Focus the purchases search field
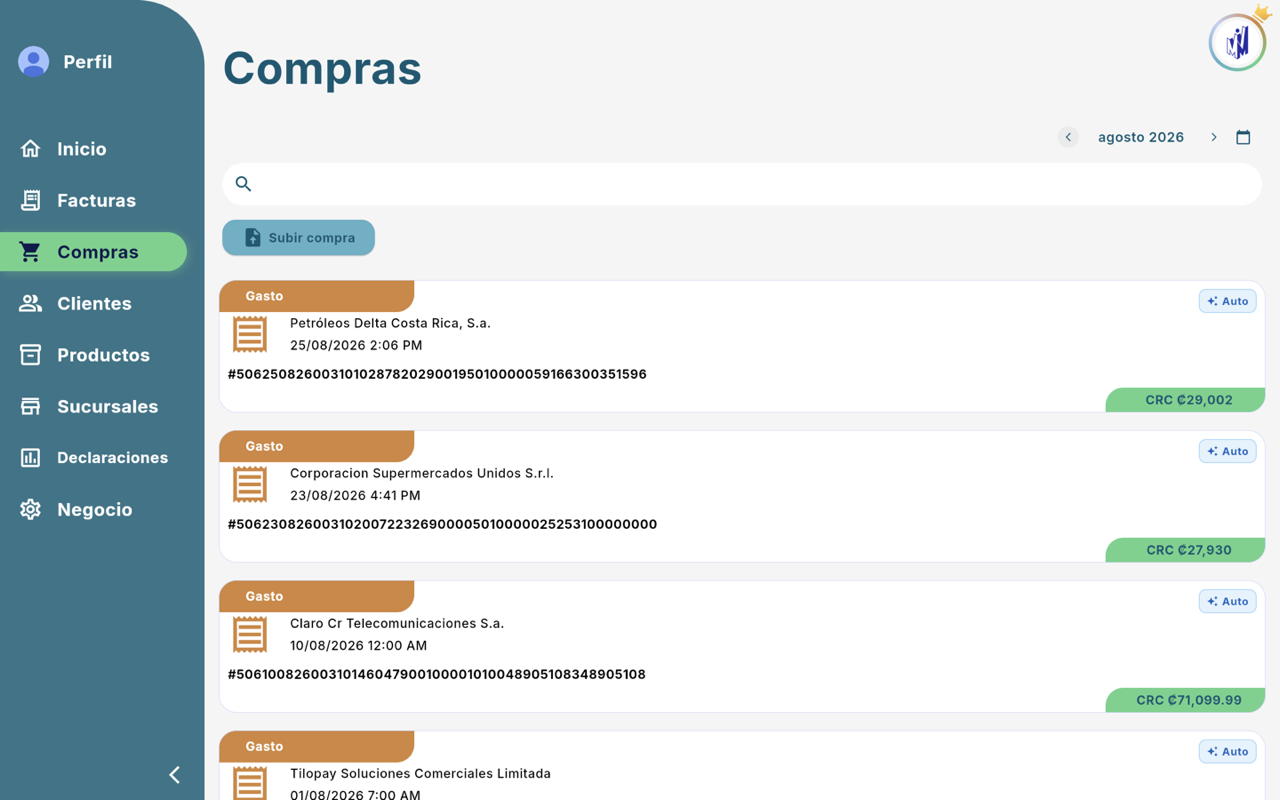 click(742, 184)
